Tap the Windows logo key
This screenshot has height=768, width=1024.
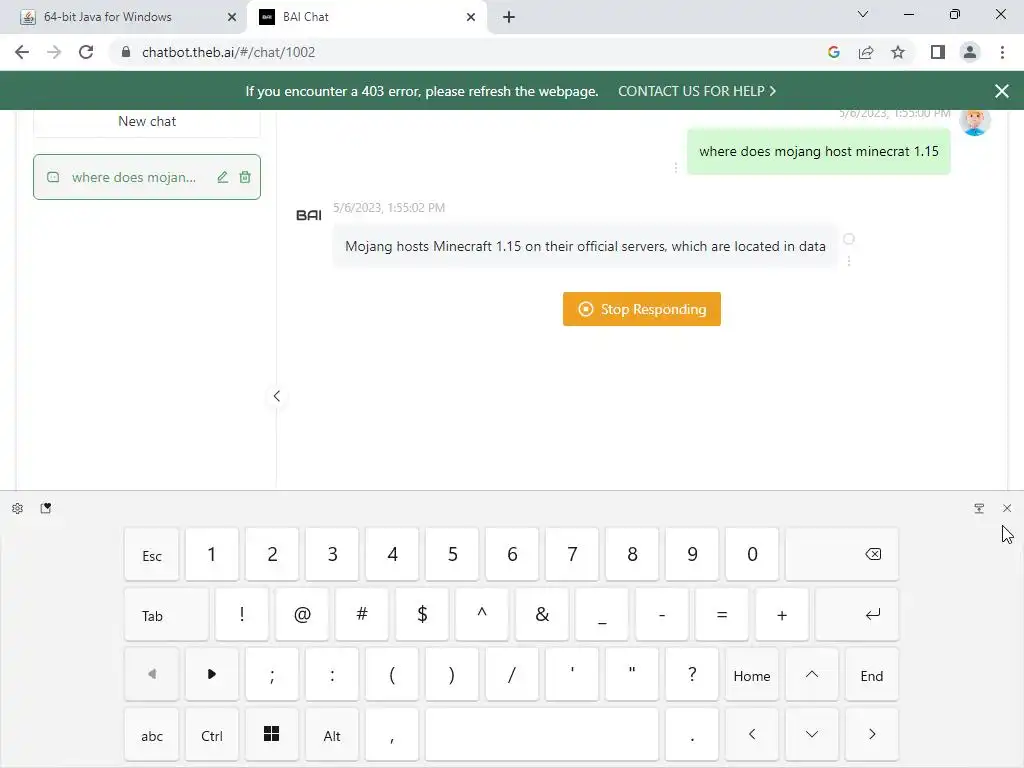click(272, 735)
